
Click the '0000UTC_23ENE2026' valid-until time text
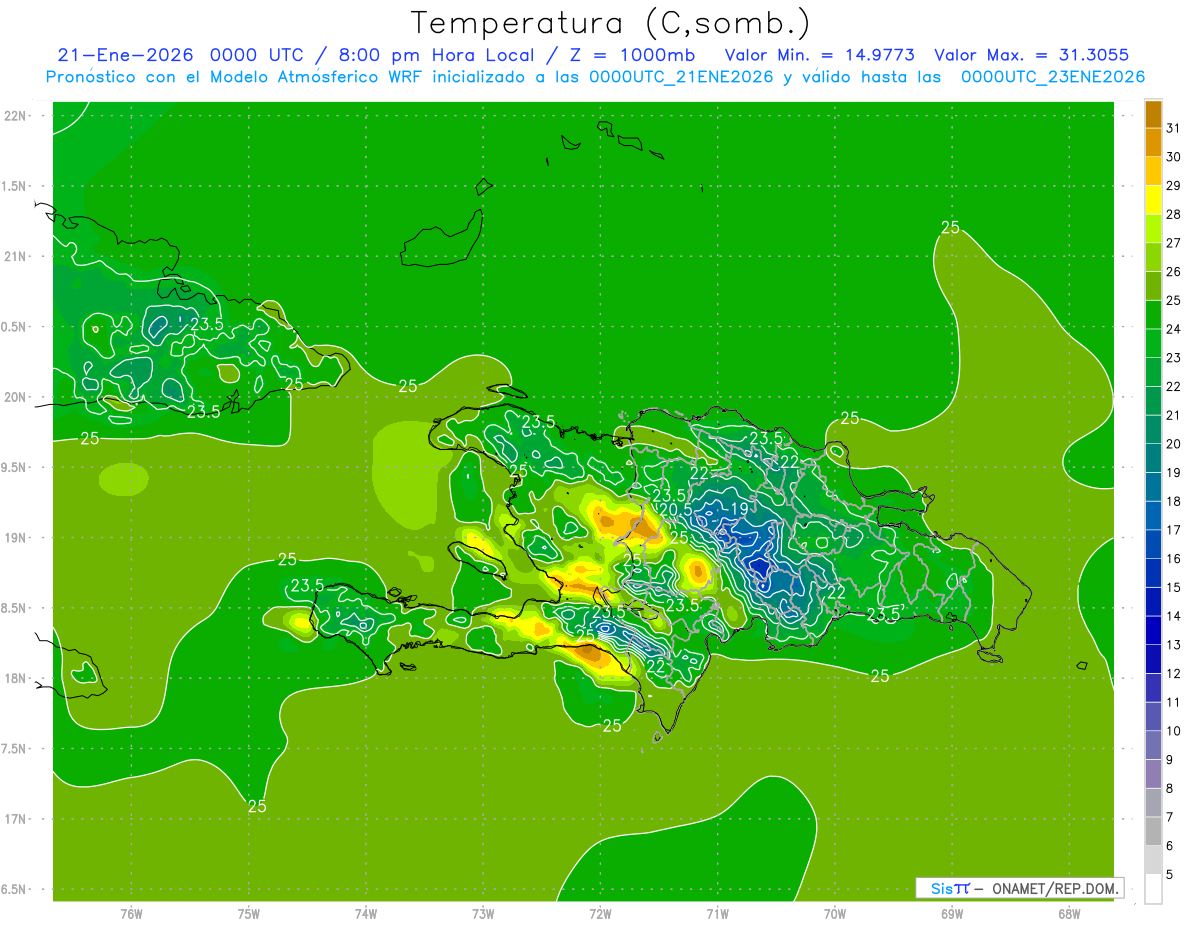pos(1053,77)
